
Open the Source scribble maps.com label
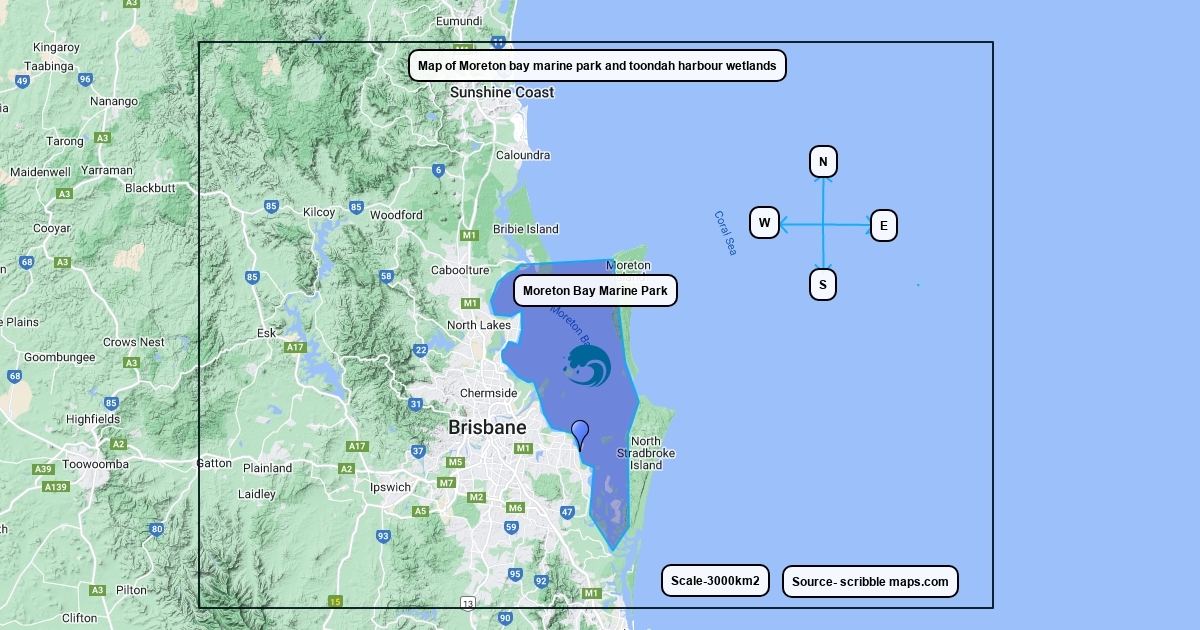pos(870,581)
